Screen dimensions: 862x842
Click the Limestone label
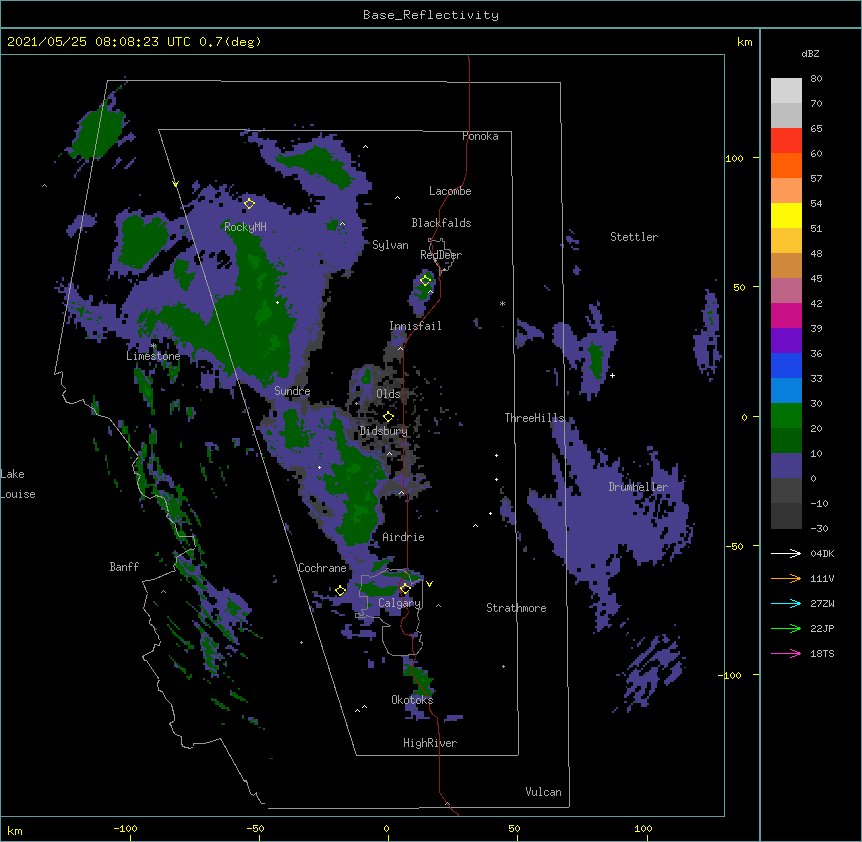pyautogui.click(x=153, y=356)
